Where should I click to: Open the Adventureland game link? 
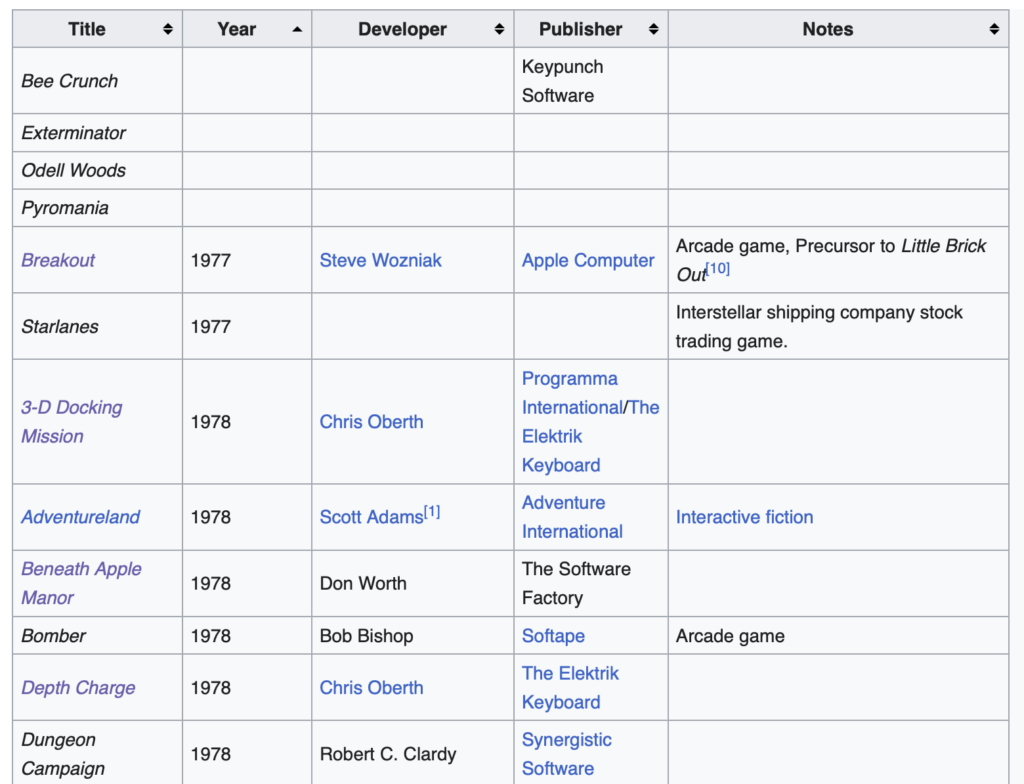[80, 517]
